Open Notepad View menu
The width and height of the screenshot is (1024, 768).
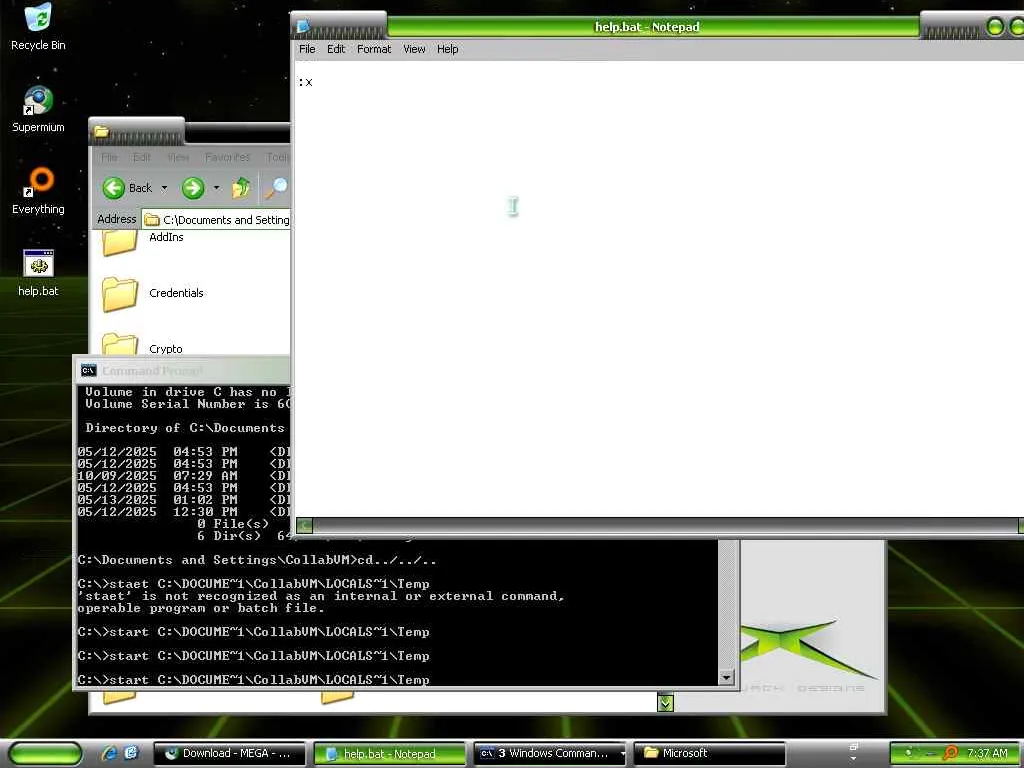tap(414, 49)
